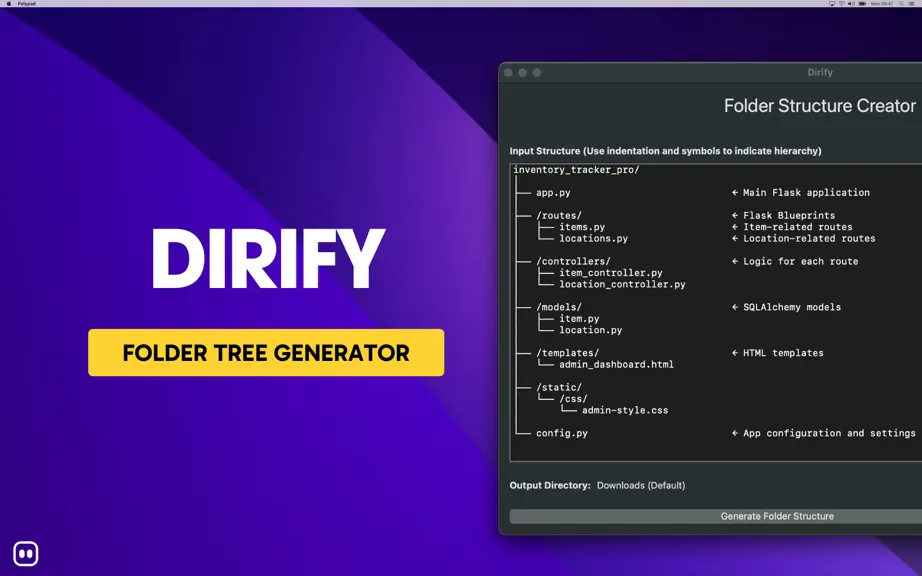
Task: Open the Apple menu
Action: point(8,4)
